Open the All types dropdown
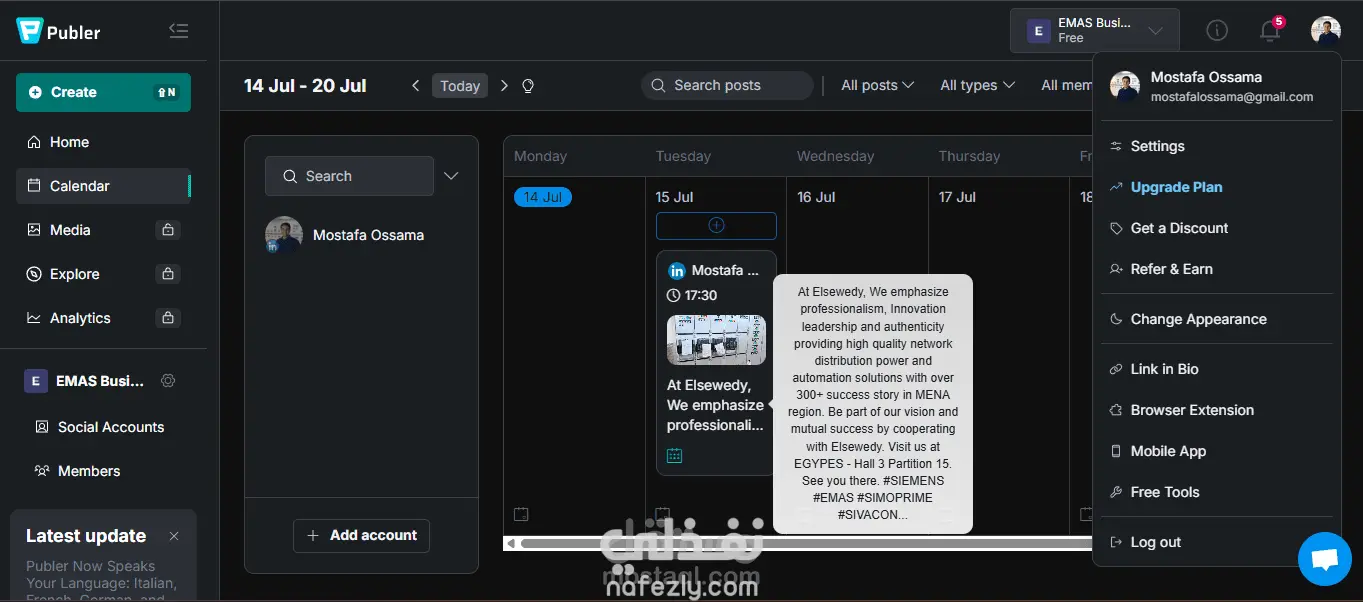The width and height of the screenshot is (1363, 602). coord(977,85)
